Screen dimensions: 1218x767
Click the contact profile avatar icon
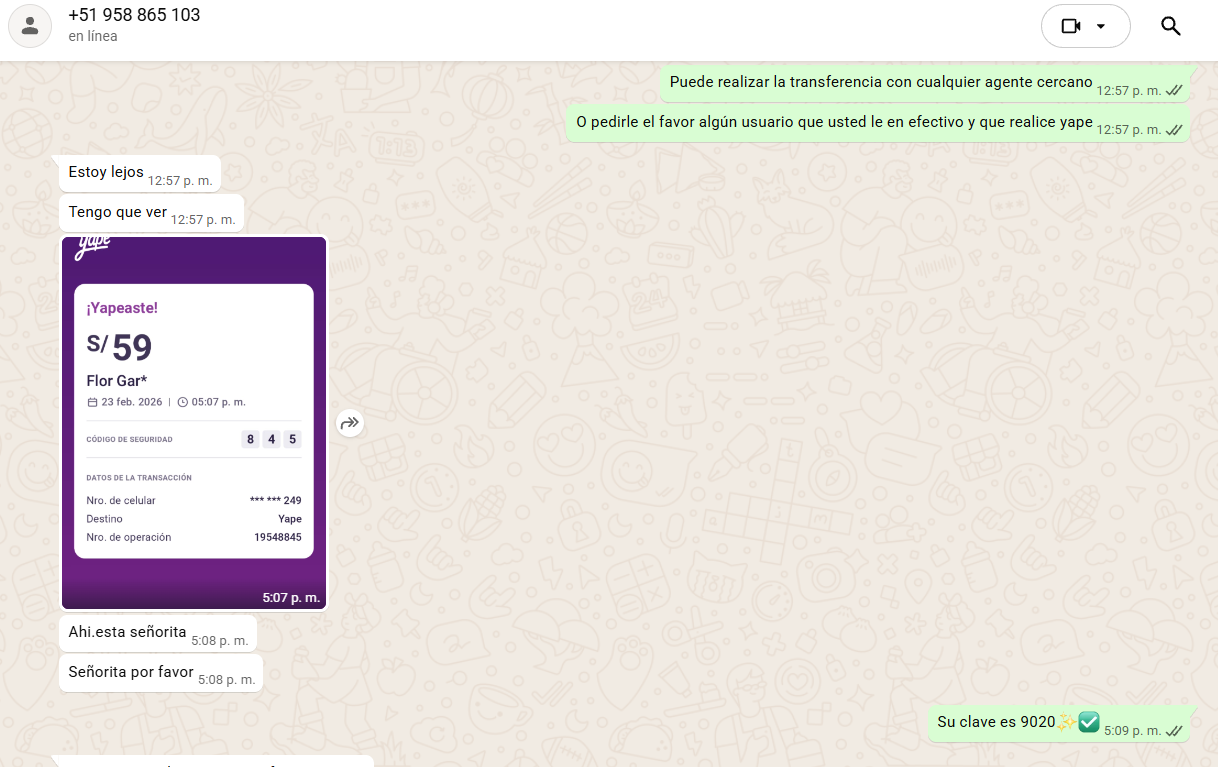click(x=30, y=26)
